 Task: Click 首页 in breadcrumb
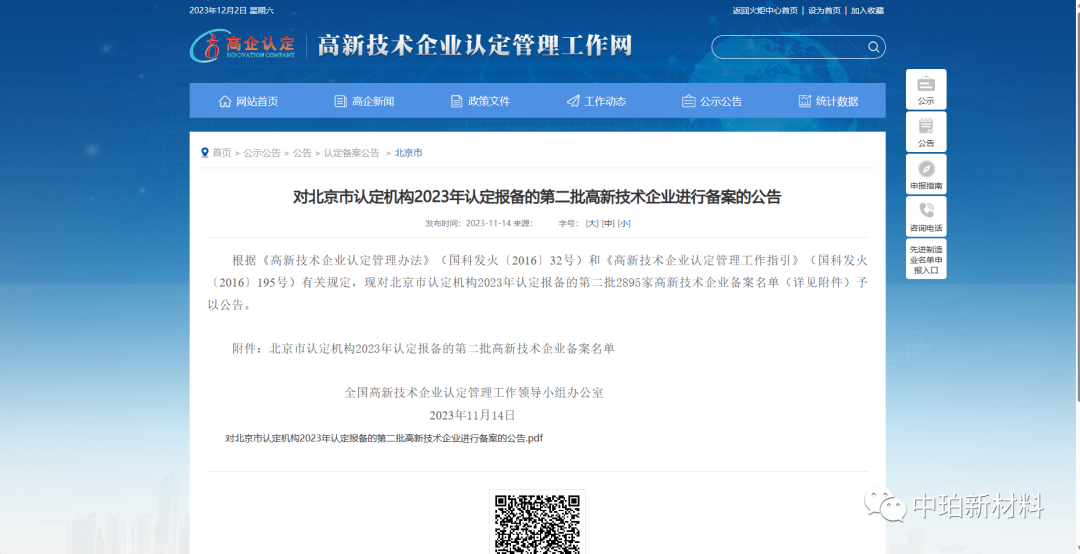coord(221,153)
